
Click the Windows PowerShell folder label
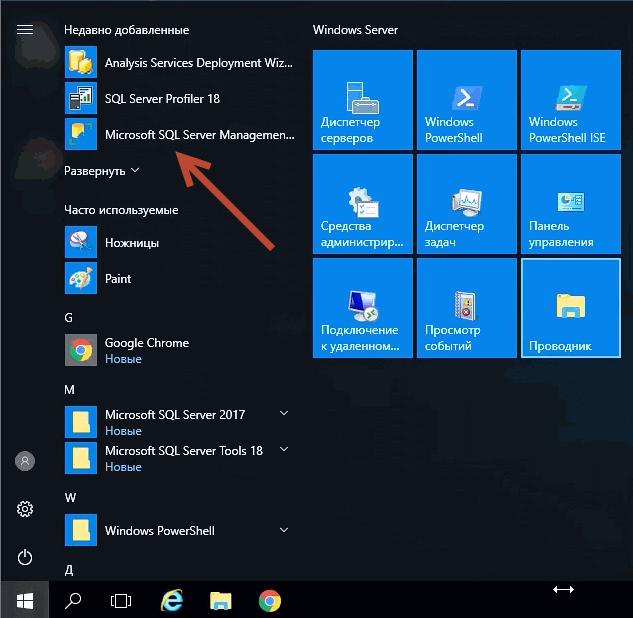pyautogui.click(x=160, y=530)
